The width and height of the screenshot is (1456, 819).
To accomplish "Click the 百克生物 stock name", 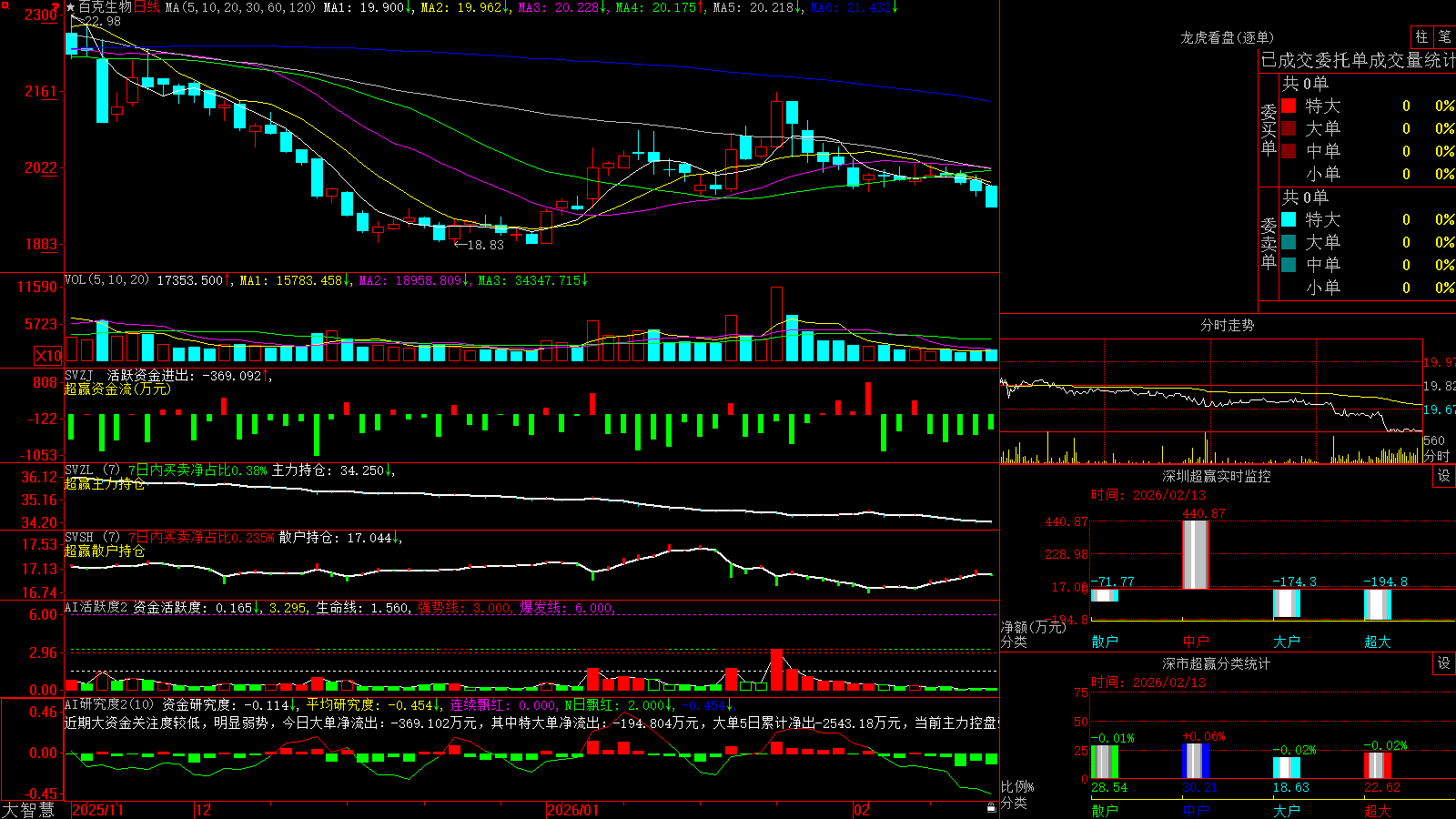I will 106,7.
